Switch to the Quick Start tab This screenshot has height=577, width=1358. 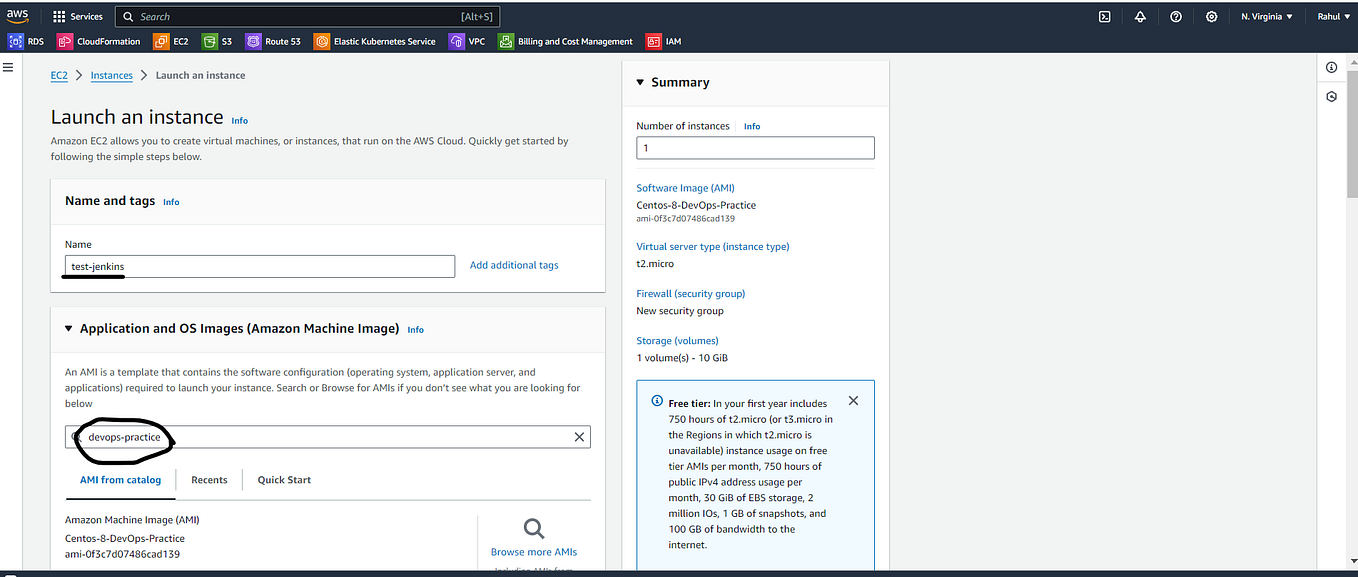[x=283, y=480]
